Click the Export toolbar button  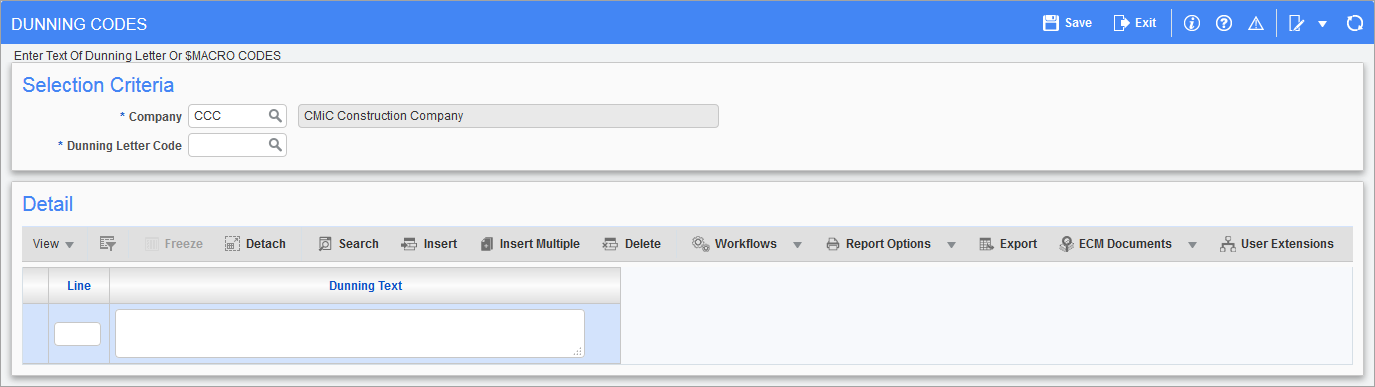click(x=1008, y=244)
